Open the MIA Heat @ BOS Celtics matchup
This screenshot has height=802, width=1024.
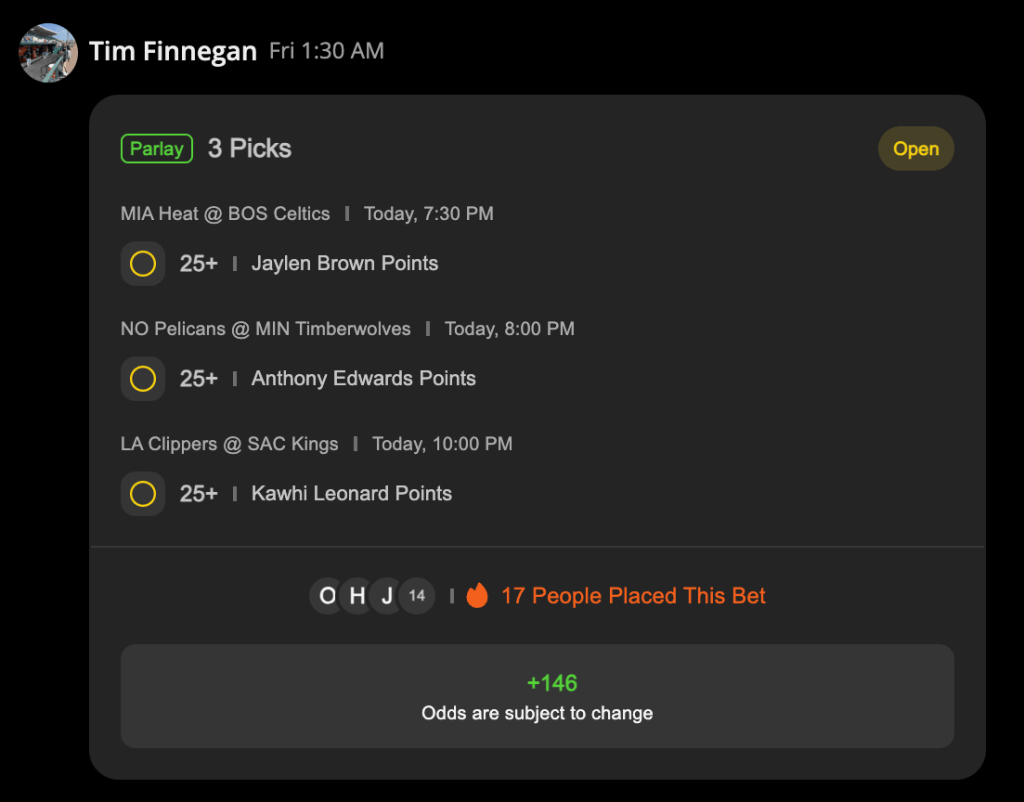[225, 214]
